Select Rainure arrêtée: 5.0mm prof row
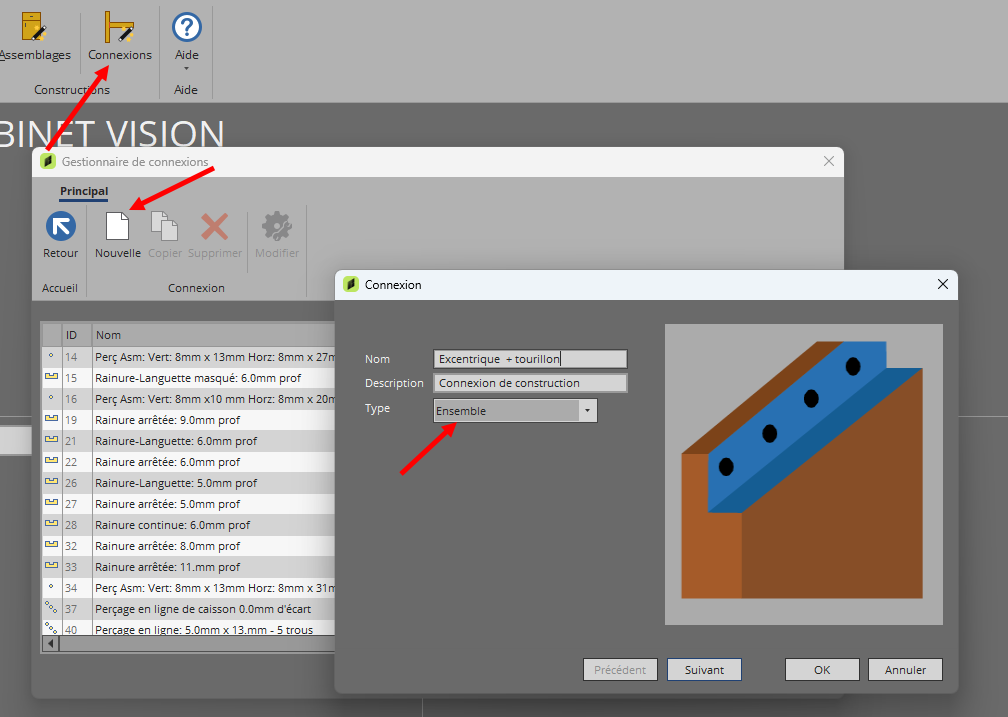Screen dimensions: 1008x717 [188, 504]
